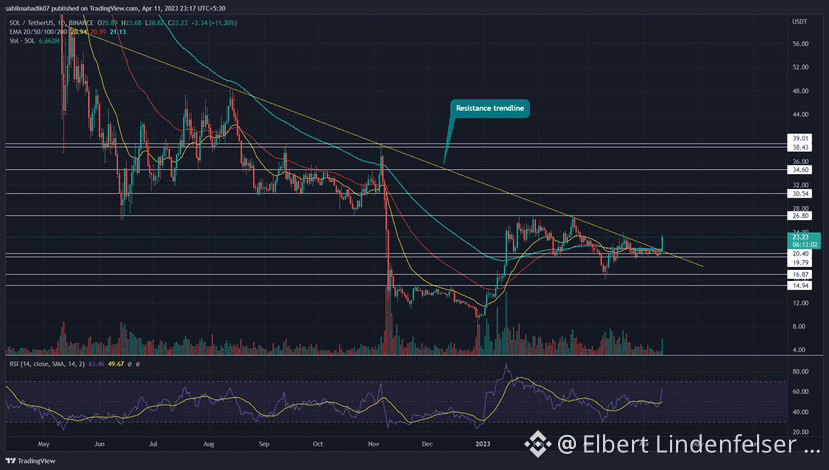Click the EMA value 21.13 in legend
This screenshot has width=829, height=470.
tap(118, 32)
